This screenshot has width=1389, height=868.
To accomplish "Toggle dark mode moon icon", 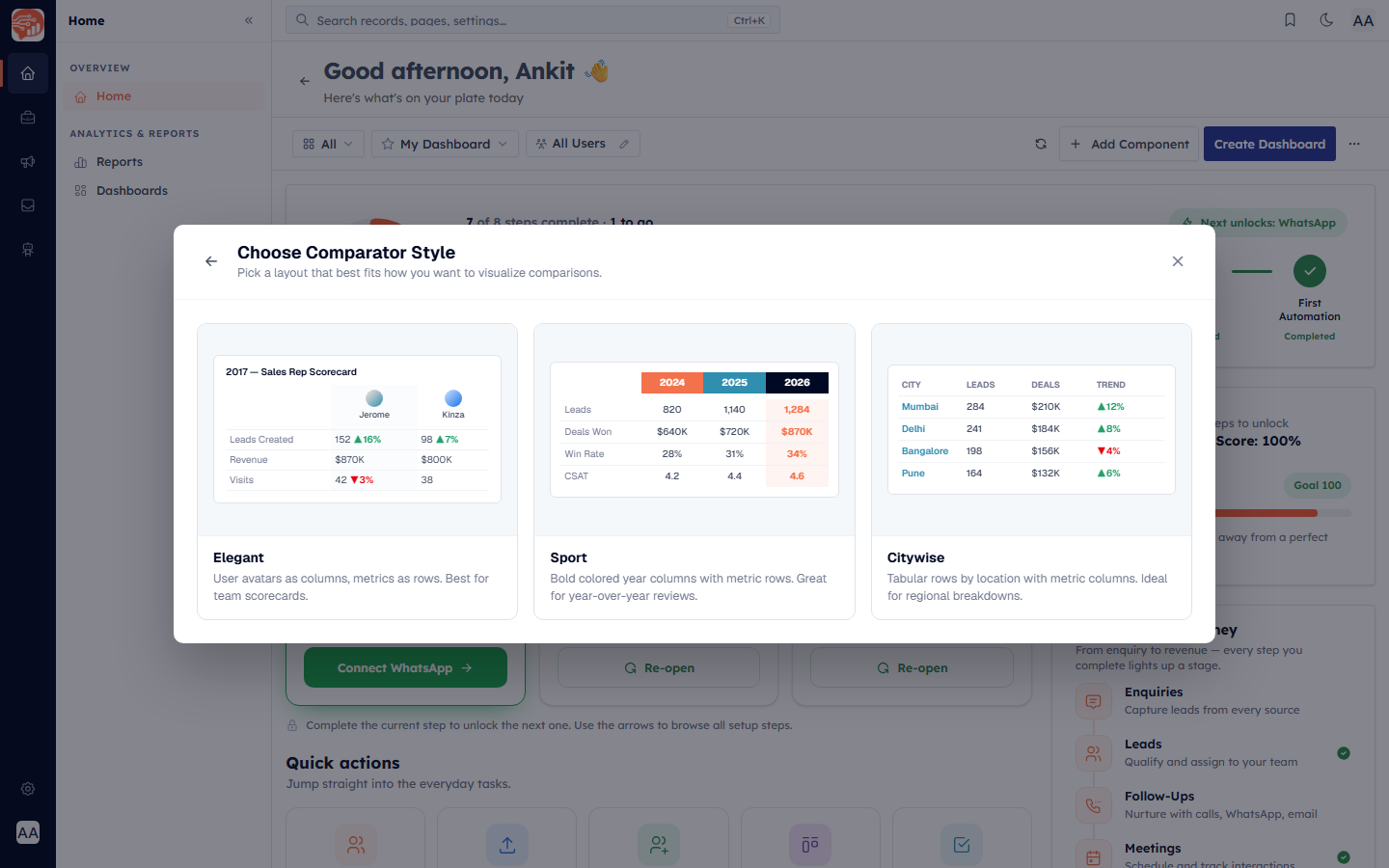I will (1326, 20).
